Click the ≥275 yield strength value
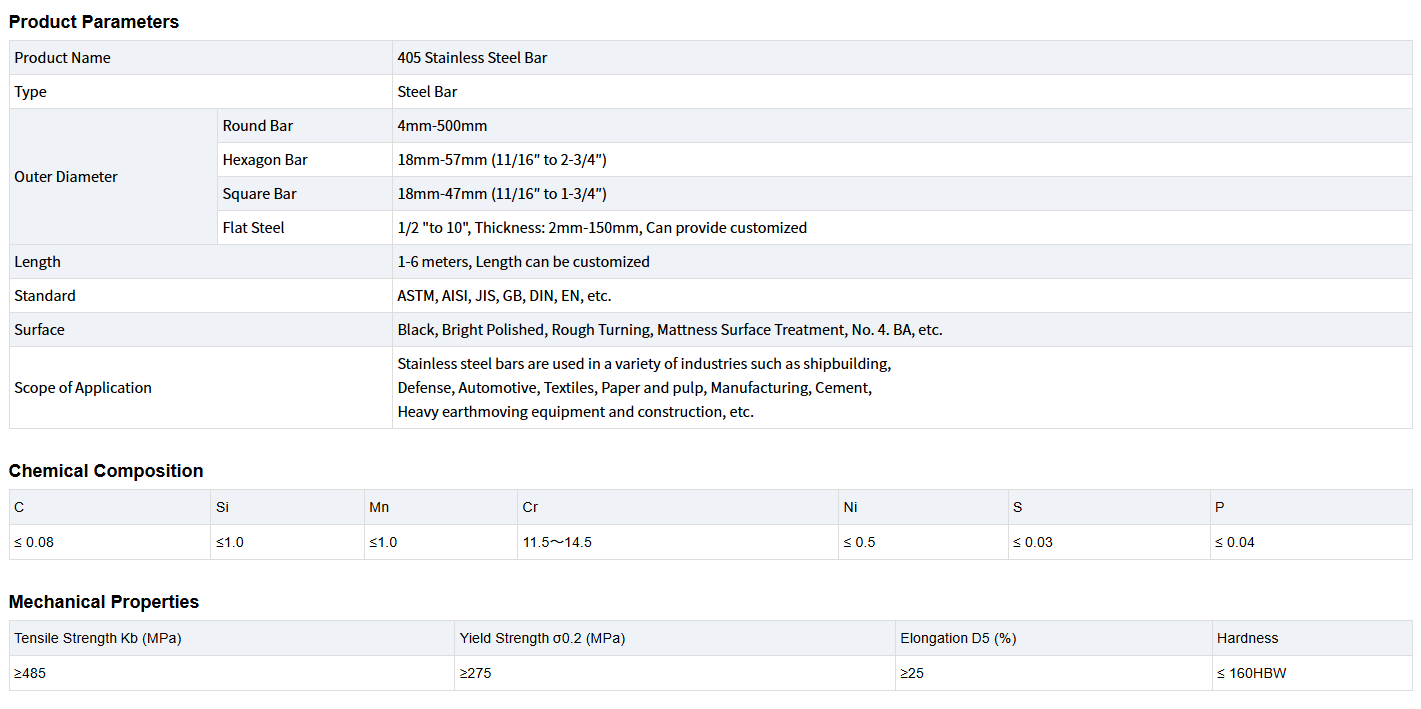Screen dimensions: 1421x709 [475, 673]
